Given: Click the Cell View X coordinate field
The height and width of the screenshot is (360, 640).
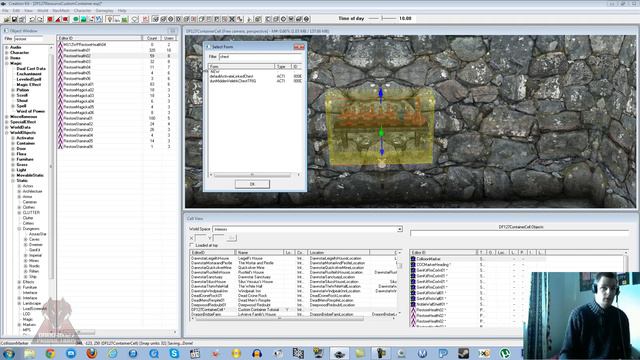Looking at the screenshot, I should (x=200, y=238).
